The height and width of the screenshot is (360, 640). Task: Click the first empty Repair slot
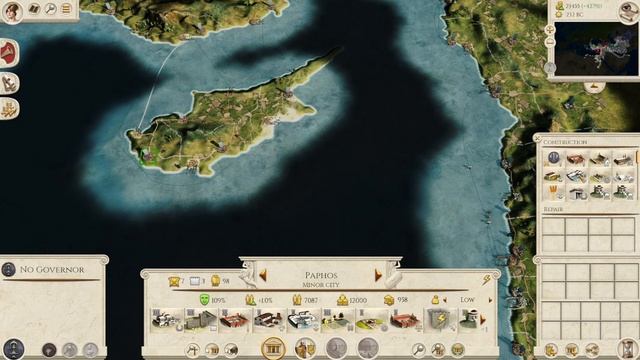click(x=553, y=226)
